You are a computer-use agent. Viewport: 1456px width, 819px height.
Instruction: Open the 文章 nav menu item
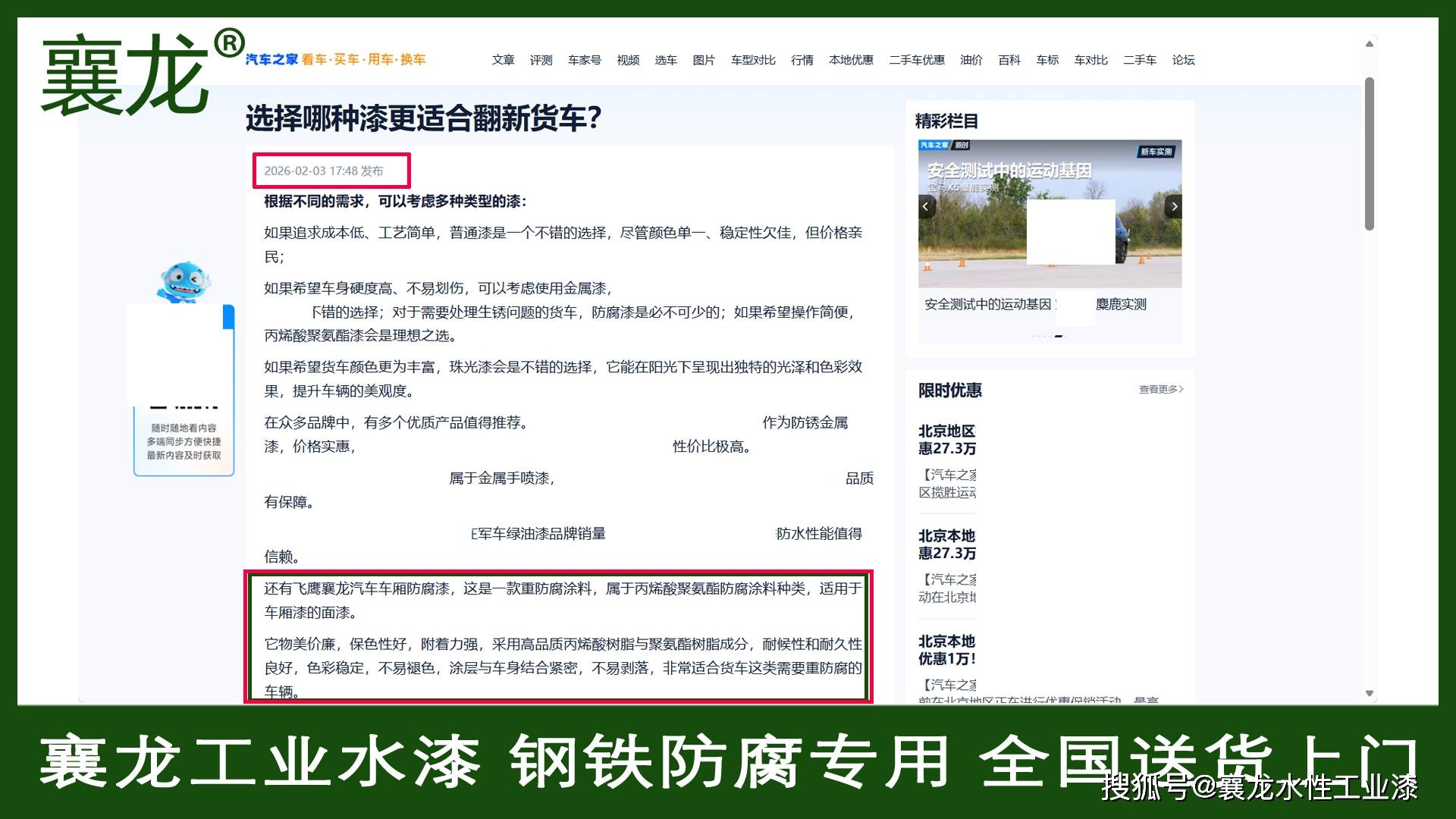(x=503, y=60)
